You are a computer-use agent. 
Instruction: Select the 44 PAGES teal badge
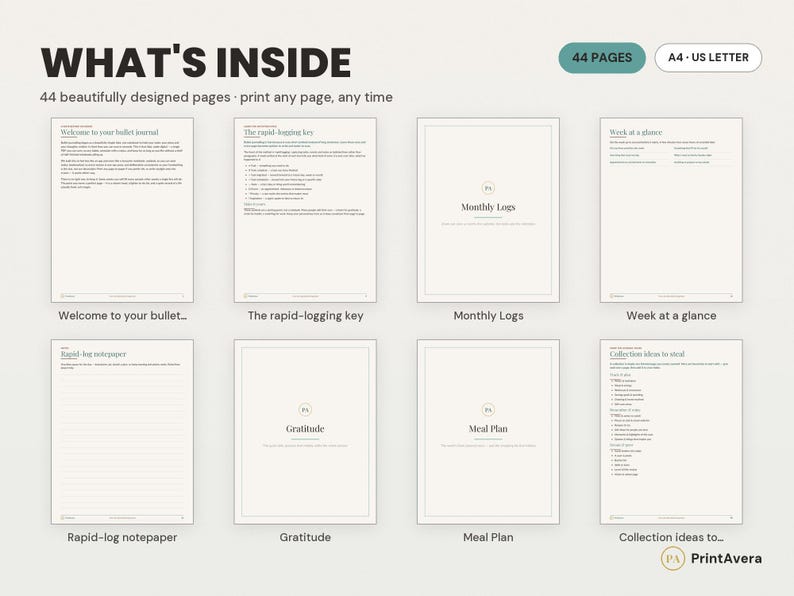[602, 58]
